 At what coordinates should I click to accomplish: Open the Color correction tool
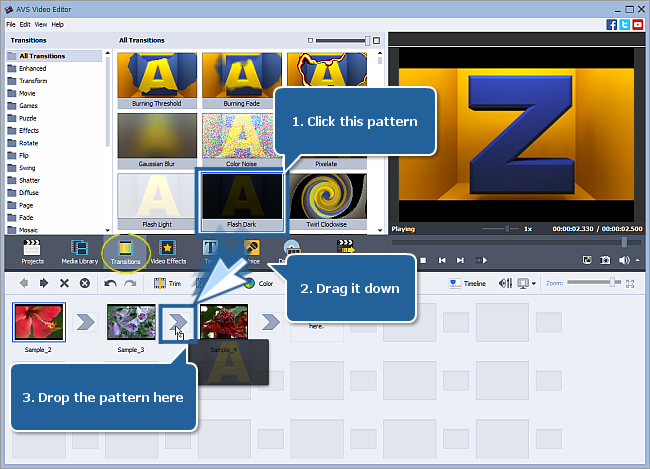coord(259,283)
